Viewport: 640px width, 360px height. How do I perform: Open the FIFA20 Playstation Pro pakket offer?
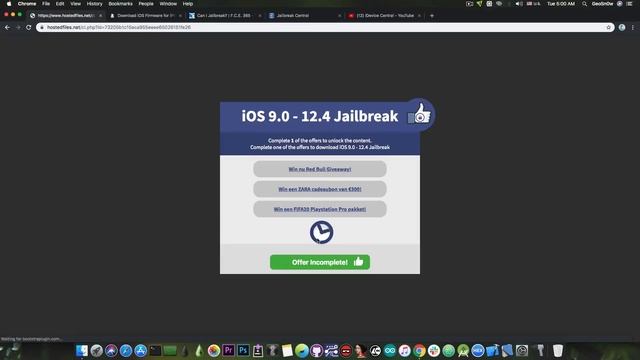click(320, 209)
